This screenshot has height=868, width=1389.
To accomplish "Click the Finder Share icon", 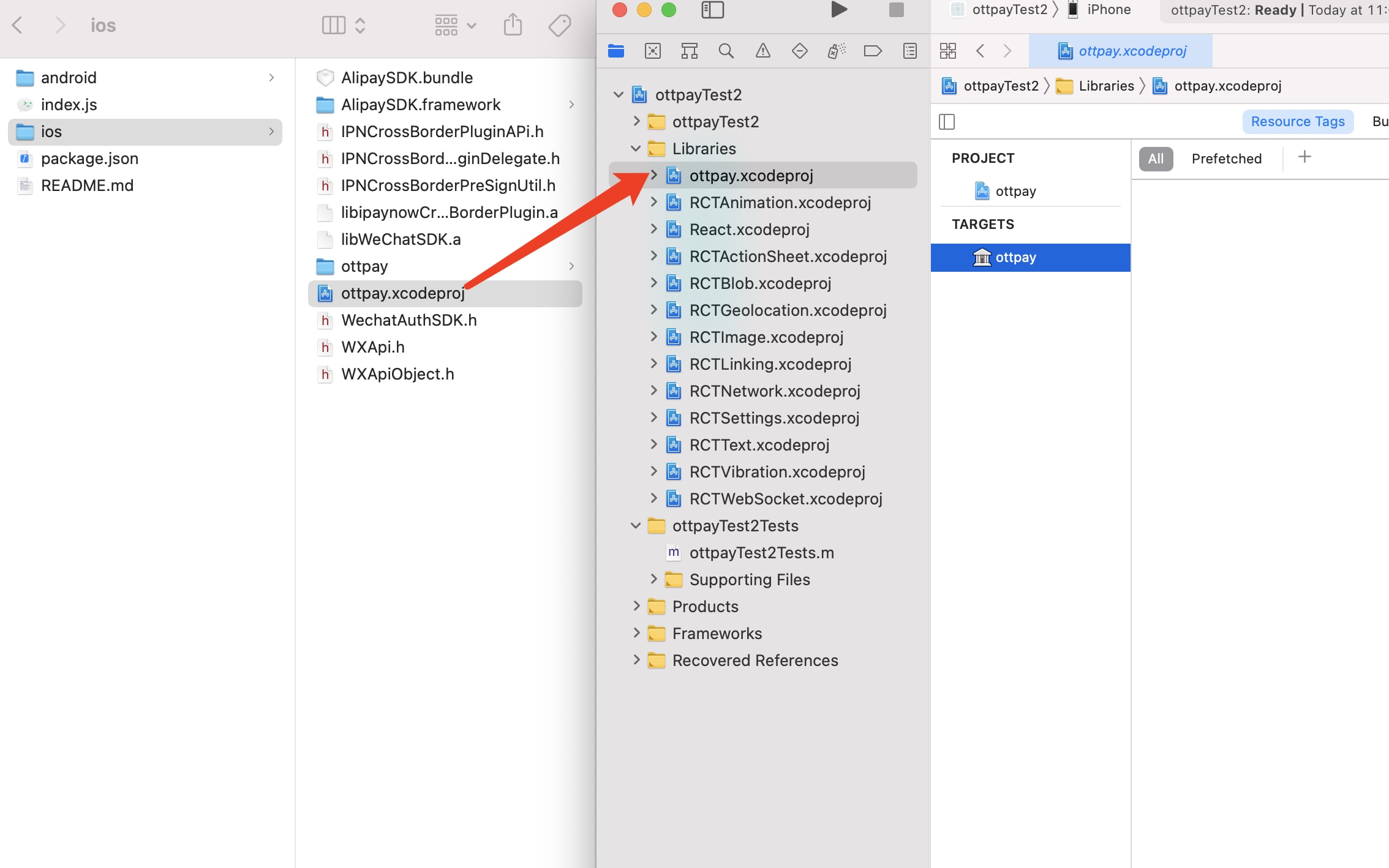I will [513, 25].
